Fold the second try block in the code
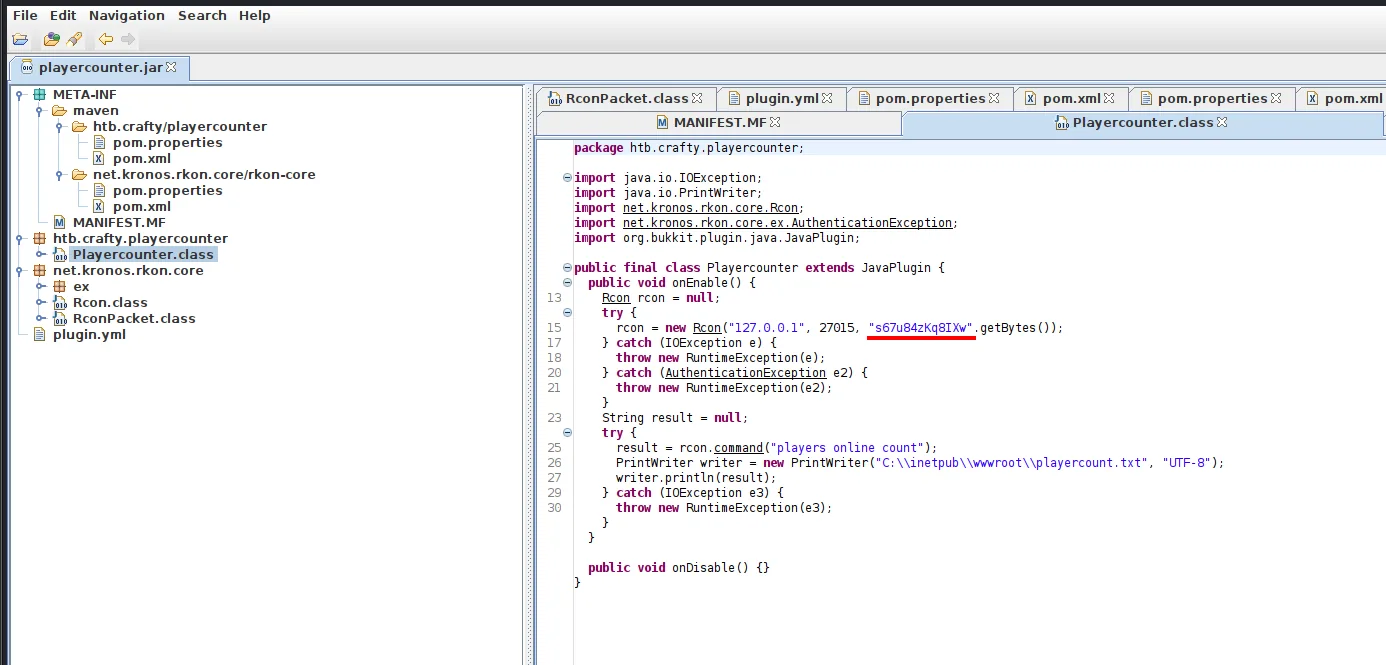The image size is (1386, 665). click(x=568, y=433)
